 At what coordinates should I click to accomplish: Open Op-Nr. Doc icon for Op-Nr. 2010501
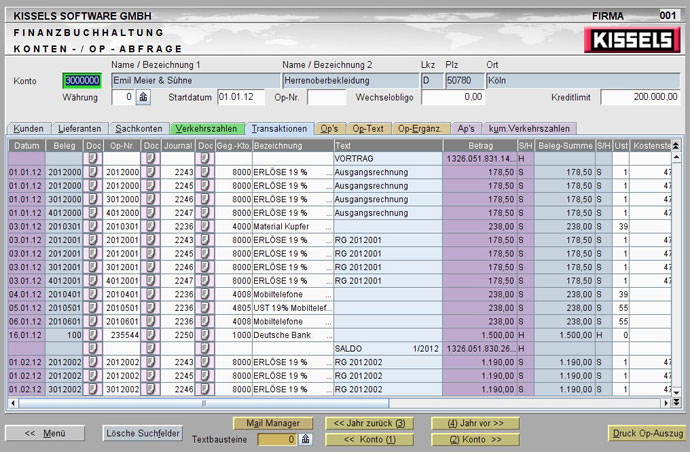(x=150, y=308)
